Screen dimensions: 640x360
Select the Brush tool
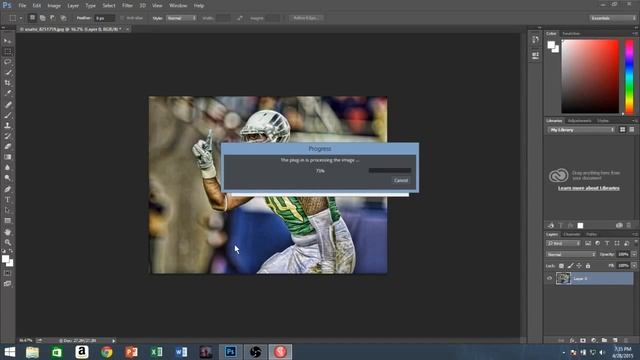[x=7, y=115]
